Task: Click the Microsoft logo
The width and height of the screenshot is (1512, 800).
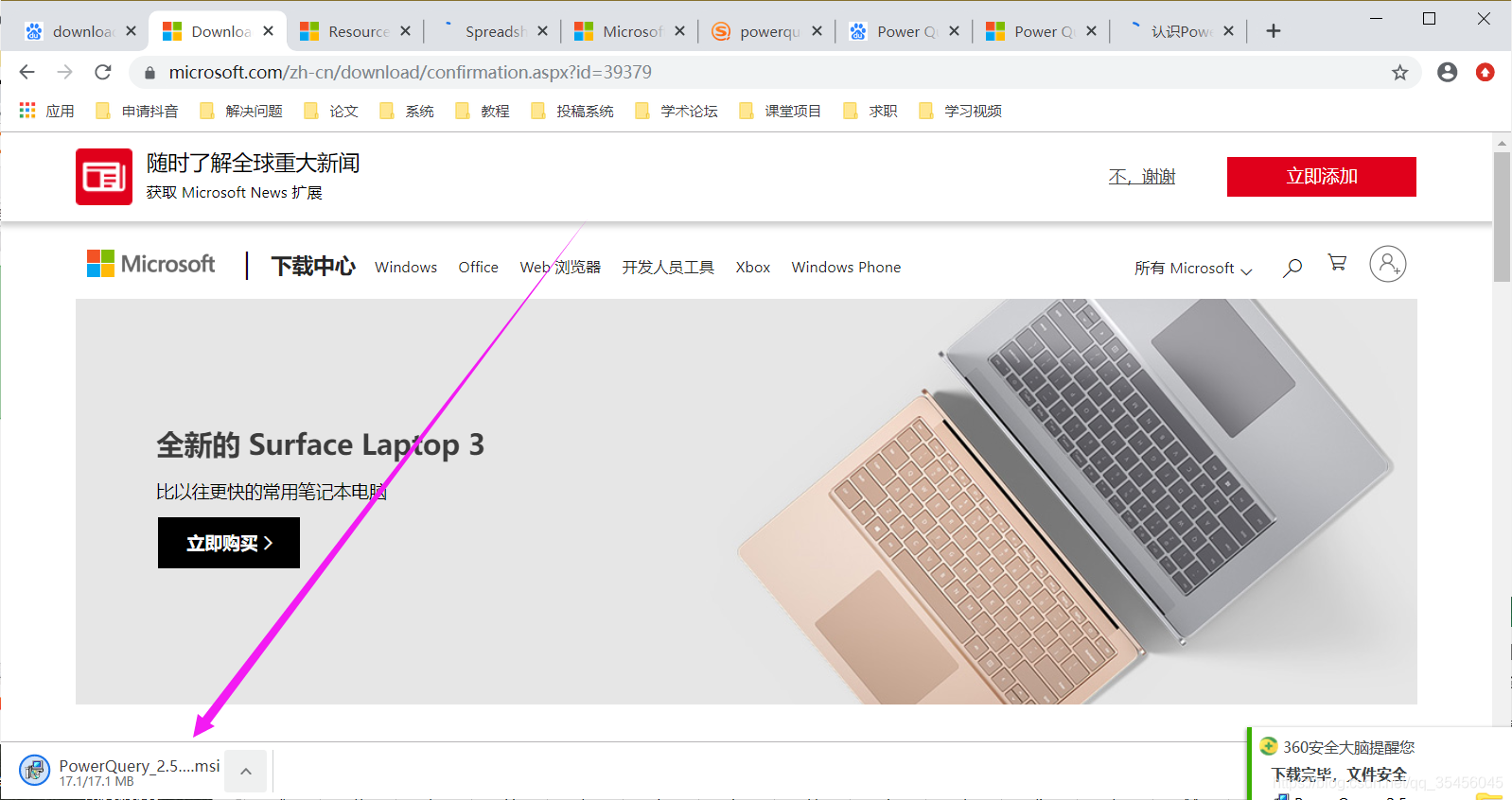Action: pyautogui.click(x=151, y=264)
